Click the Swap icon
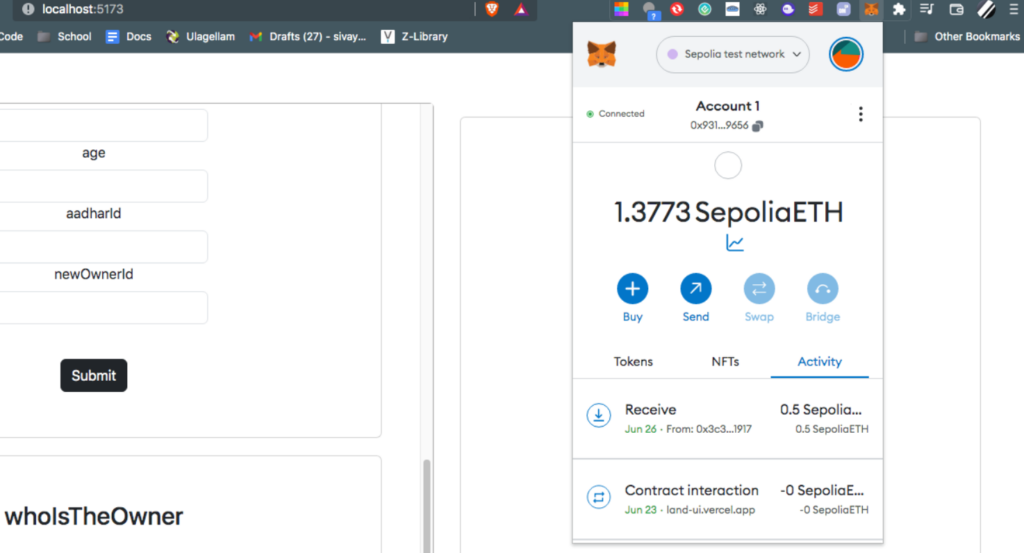Viewport: 1024px width, 553px height. click(759, 289)
